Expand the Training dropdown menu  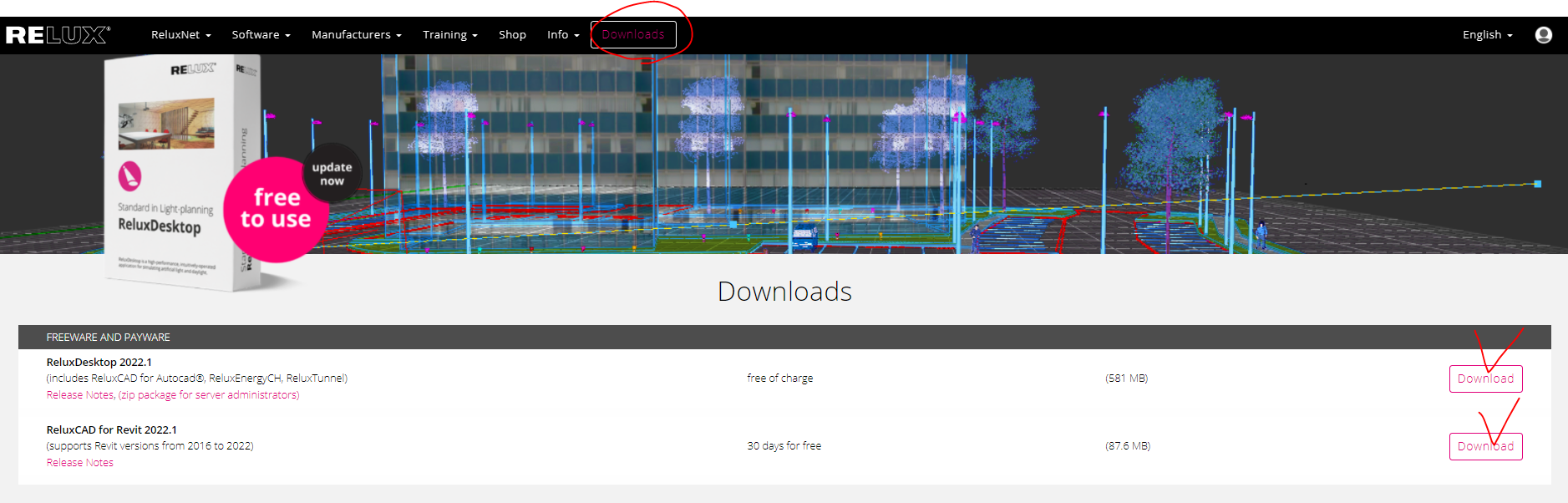tap(449, 34)
